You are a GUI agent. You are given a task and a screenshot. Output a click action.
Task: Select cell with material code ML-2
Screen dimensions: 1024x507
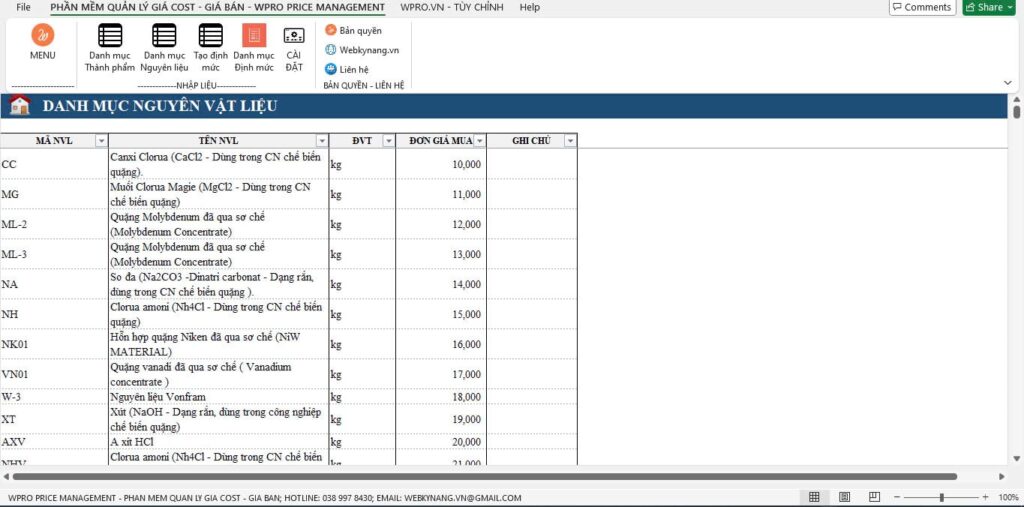click(54, 224)
